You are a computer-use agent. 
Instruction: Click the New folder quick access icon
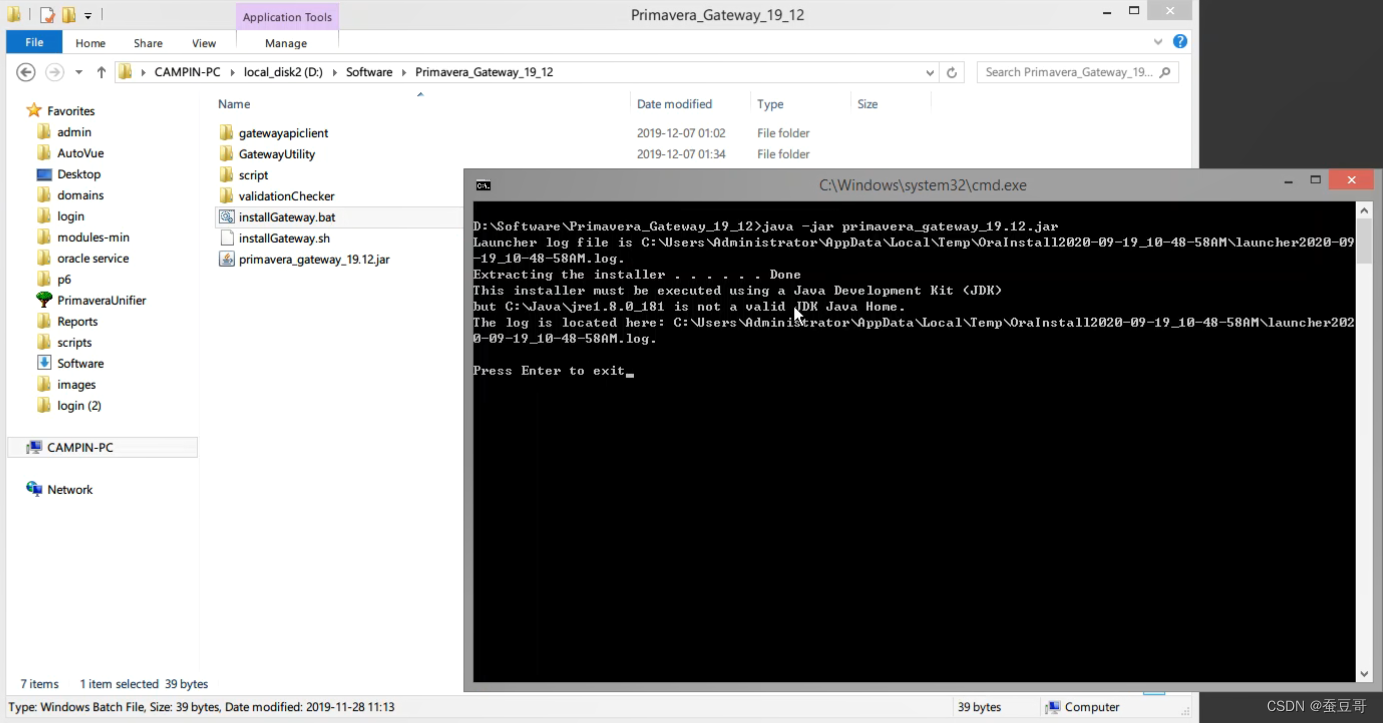click(x=69, y=15)
